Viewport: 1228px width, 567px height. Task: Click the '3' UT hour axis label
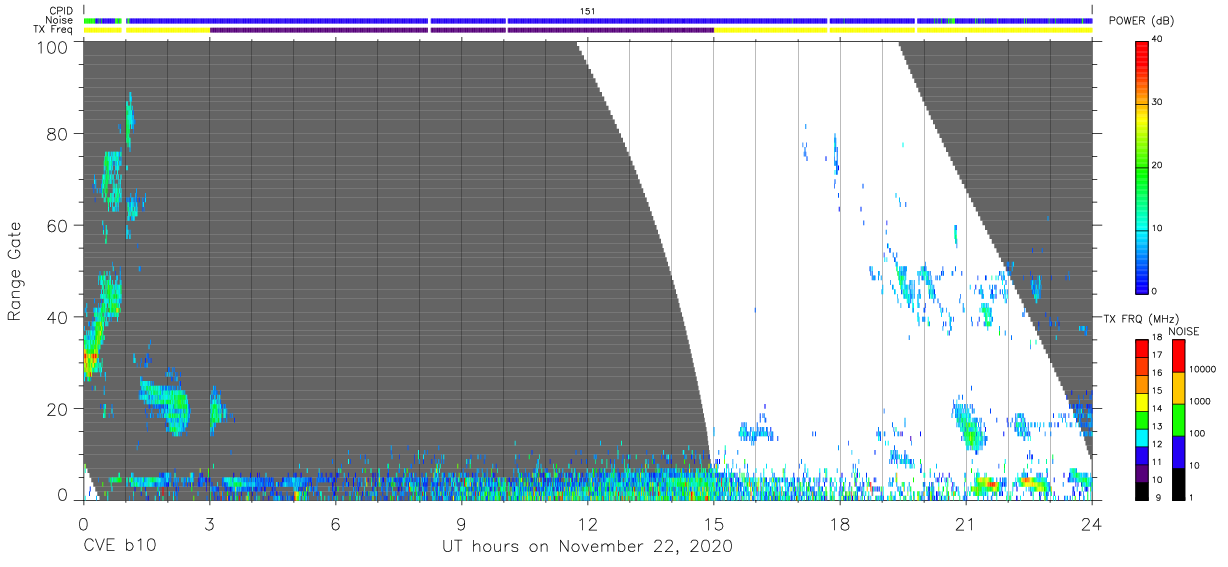(x=209, y=523)
